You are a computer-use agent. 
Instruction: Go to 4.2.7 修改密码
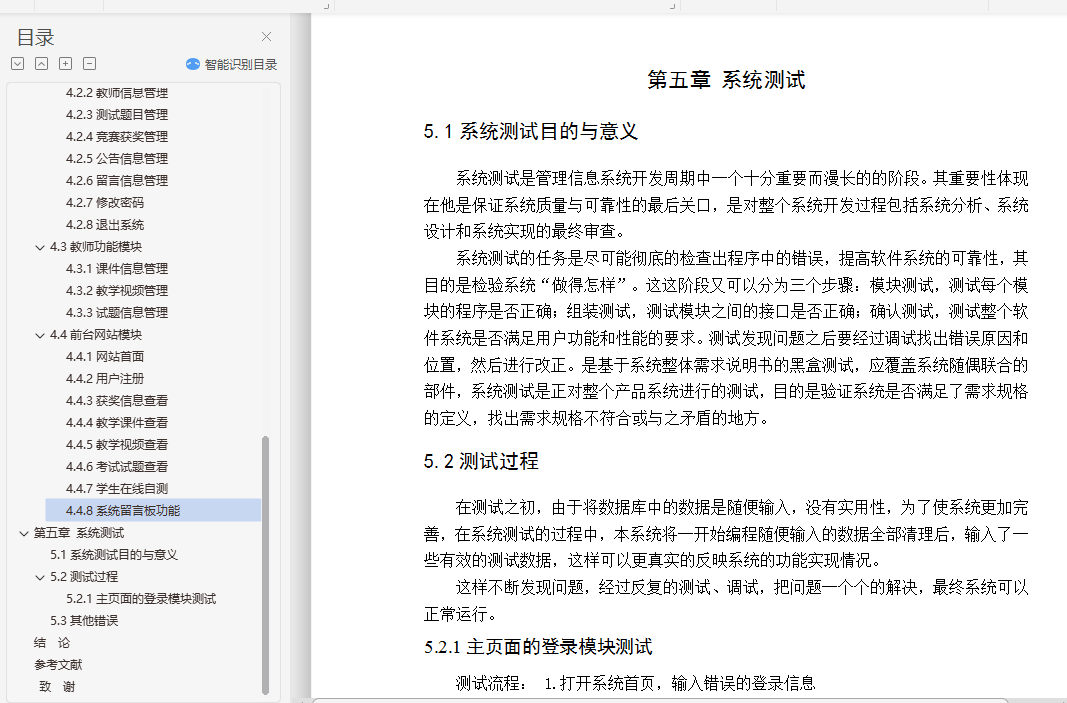pyautogui.click(x=105, y=202)
